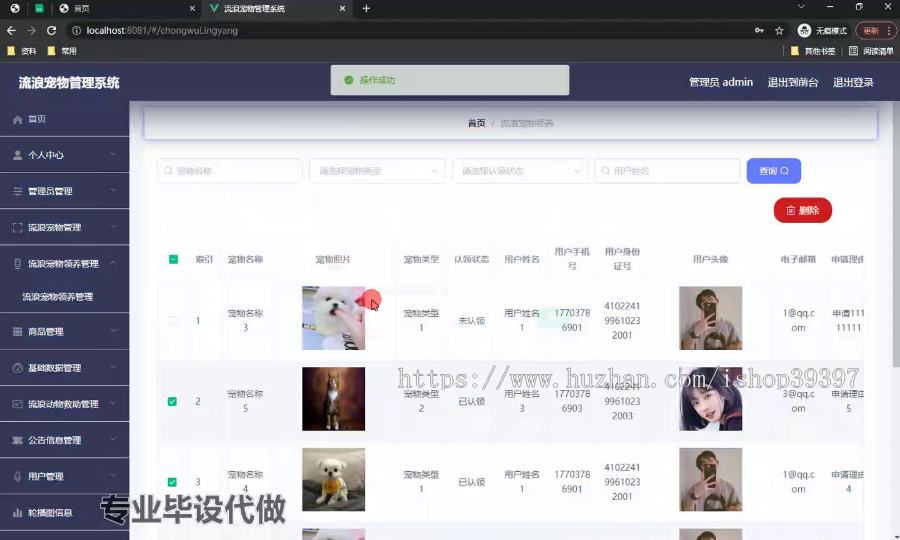The height and width of the screenshot is (540, 900).
Task: Open the 首页 sidebar menu item
Action: (64, 119)
